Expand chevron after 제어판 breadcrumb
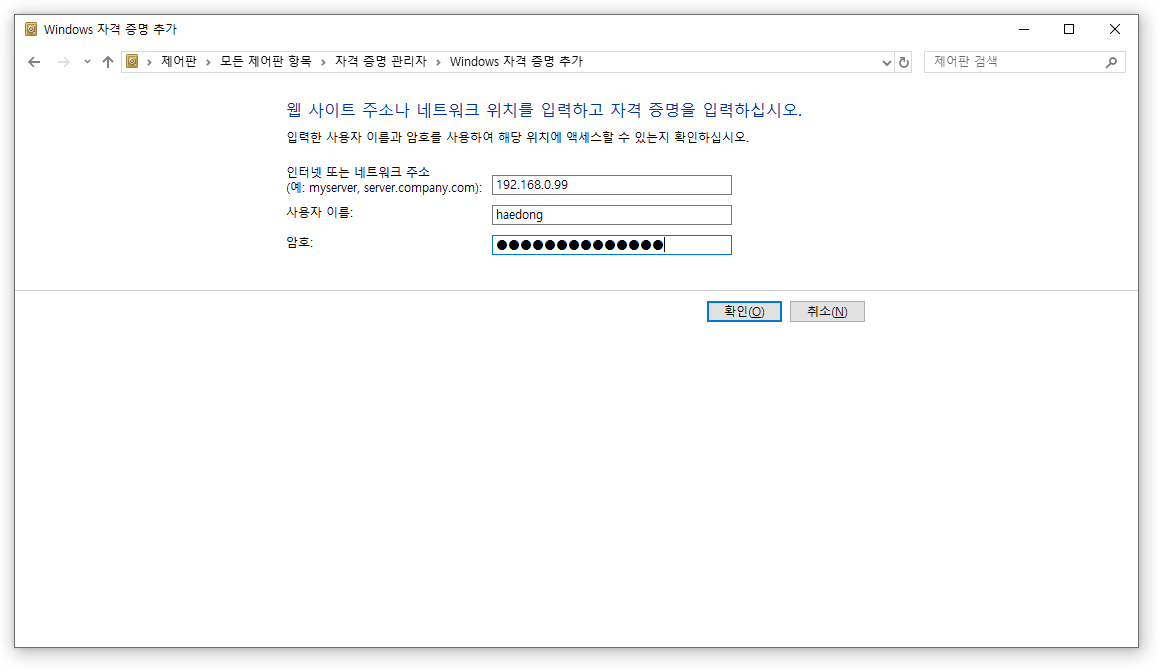The height and width of the screenshot is (671, 1163). 208,62
